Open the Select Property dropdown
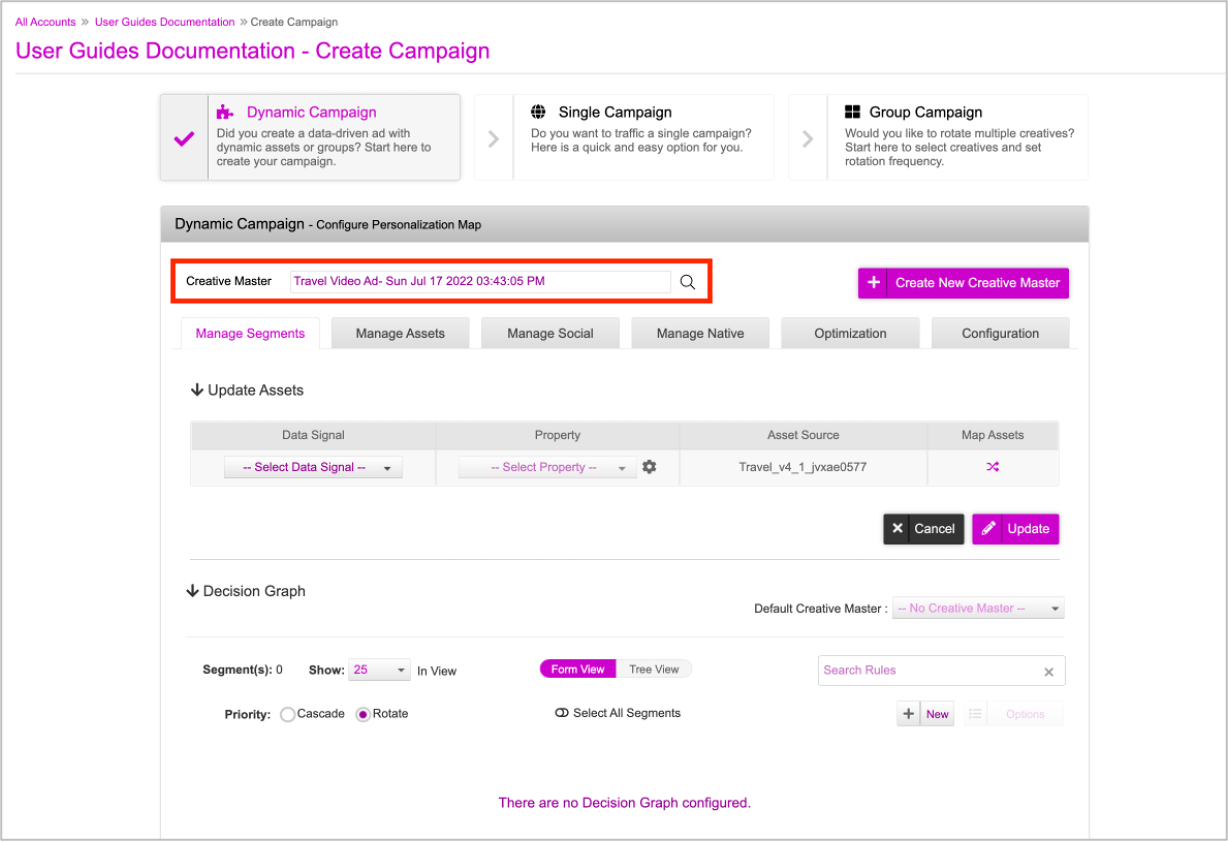Screen dimensions: 1228x842 (x=547, y=467)
